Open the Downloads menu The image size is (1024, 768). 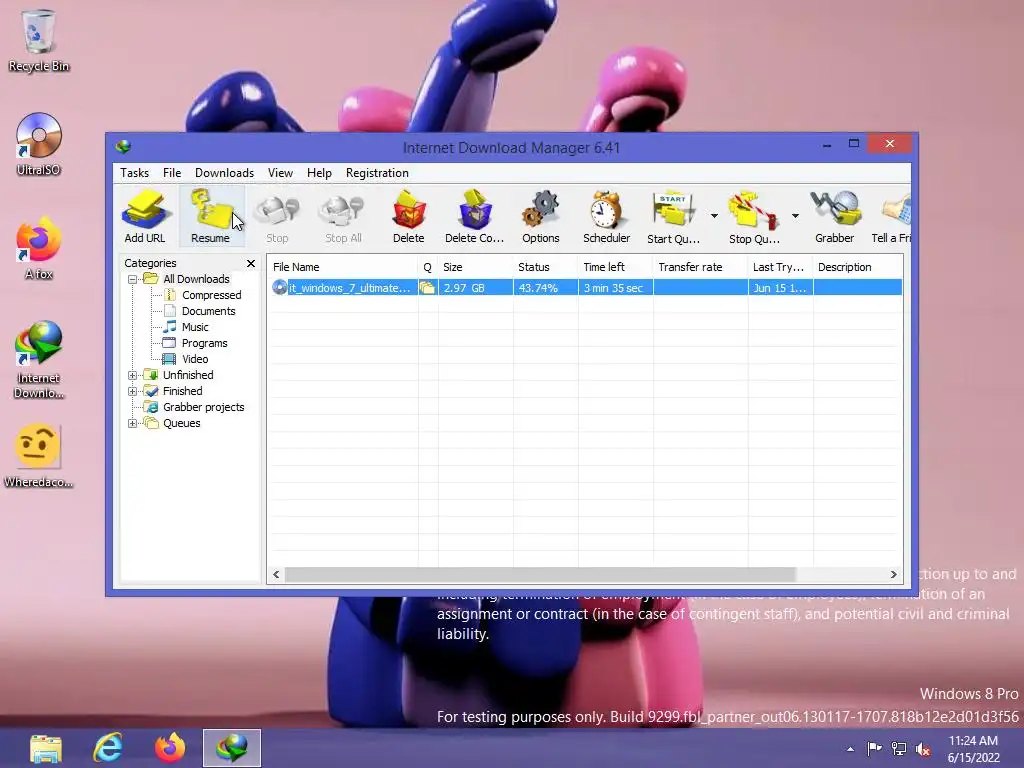pyautogui.click(x=224, y=173)
